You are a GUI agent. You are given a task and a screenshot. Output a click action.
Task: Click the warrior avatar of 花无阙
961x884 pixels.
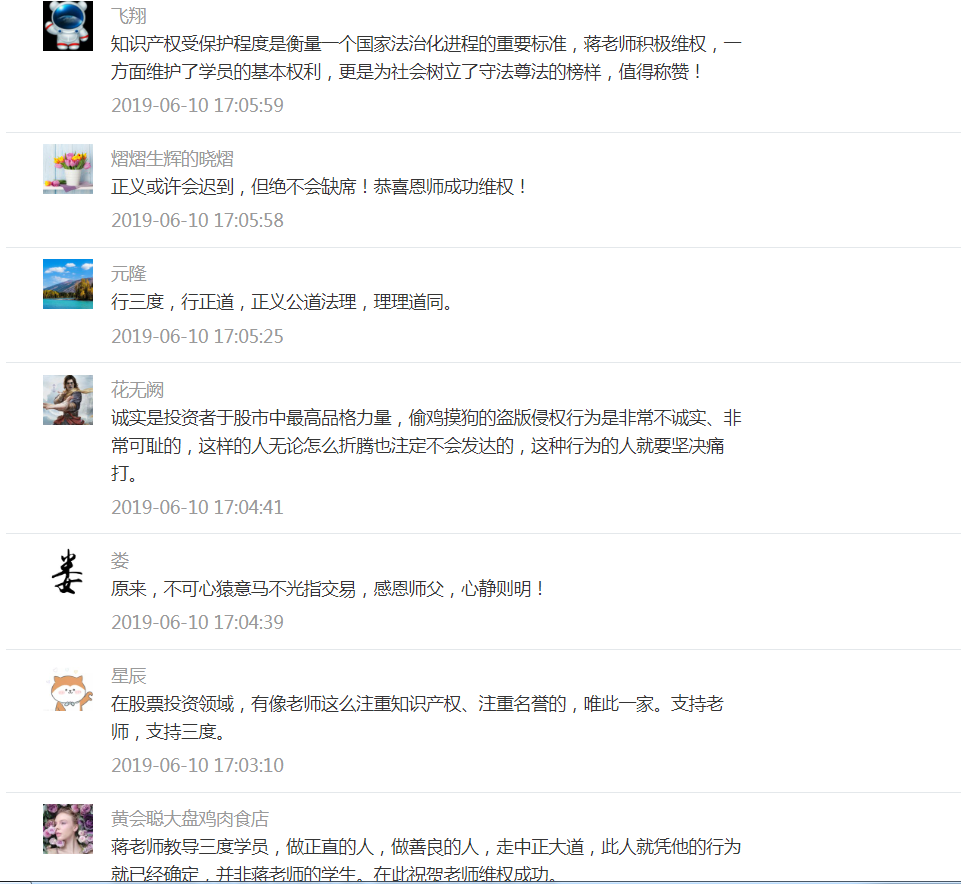[x=68, y=400]
